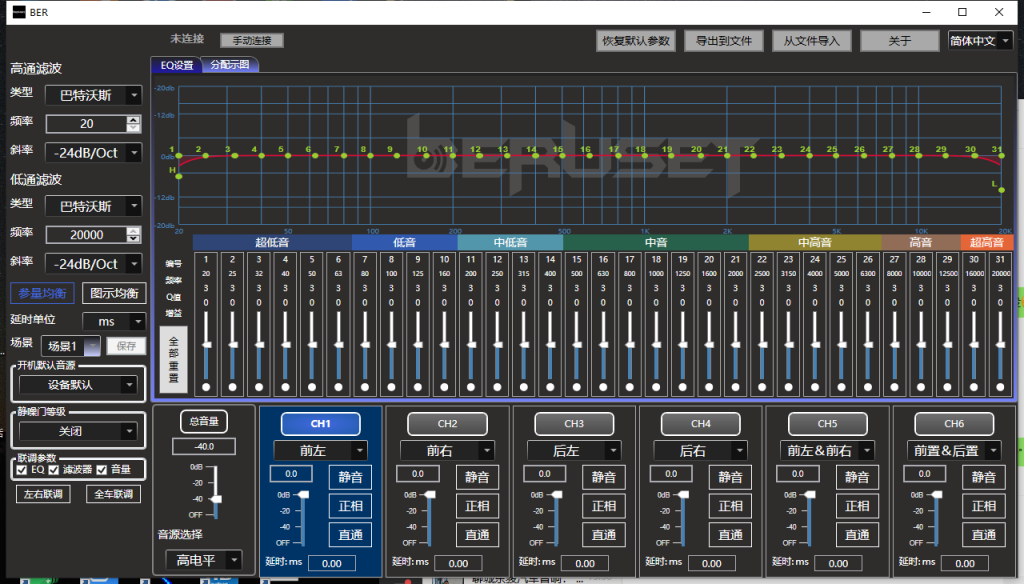
Task: Click the 保存 save scene button
Action: point(125,346)
